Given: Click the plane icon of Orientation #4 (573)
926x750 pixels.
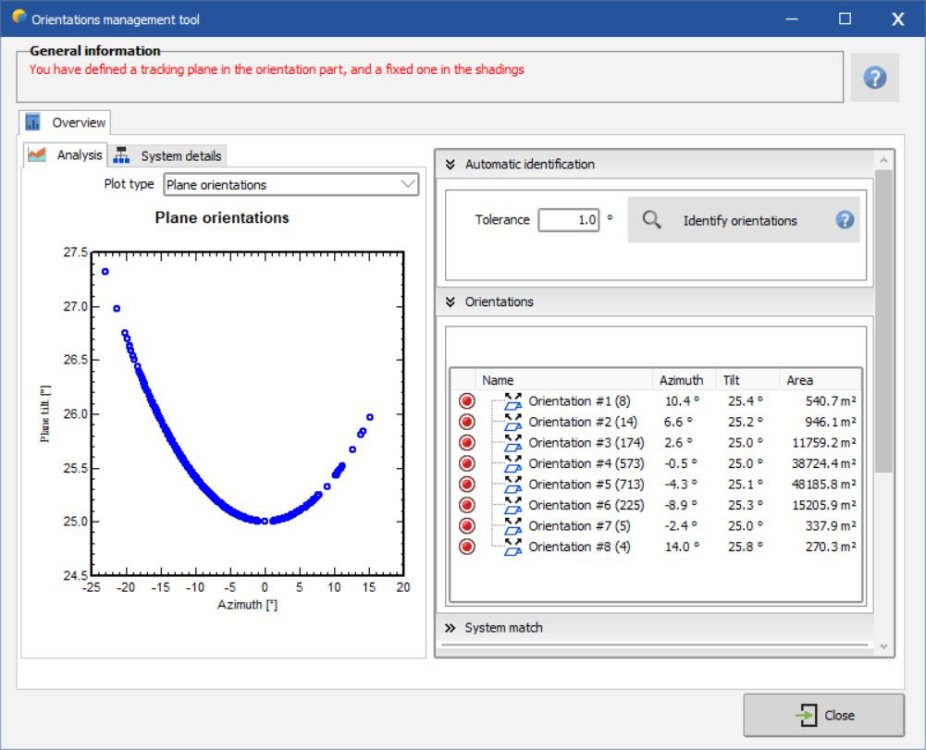Looking at the screenshot, I should pyautogui.click(x=513, y=464).
